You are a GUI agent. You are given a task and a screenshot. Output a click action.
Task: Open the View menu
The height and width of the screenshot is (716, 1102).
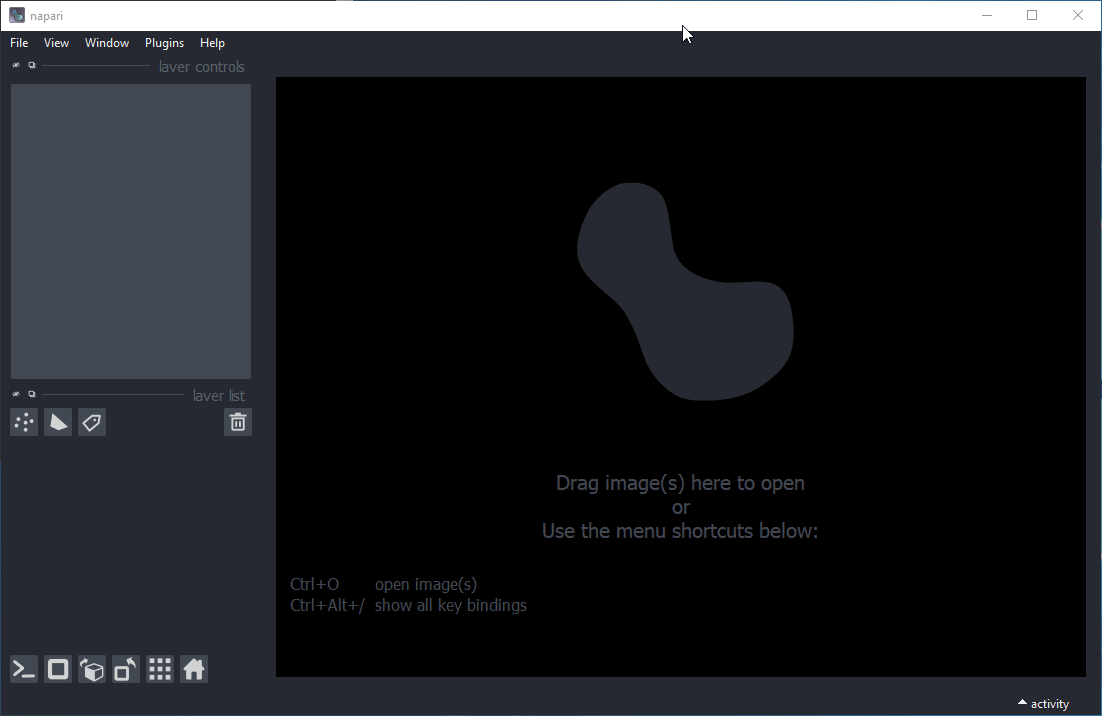(56, 43)
